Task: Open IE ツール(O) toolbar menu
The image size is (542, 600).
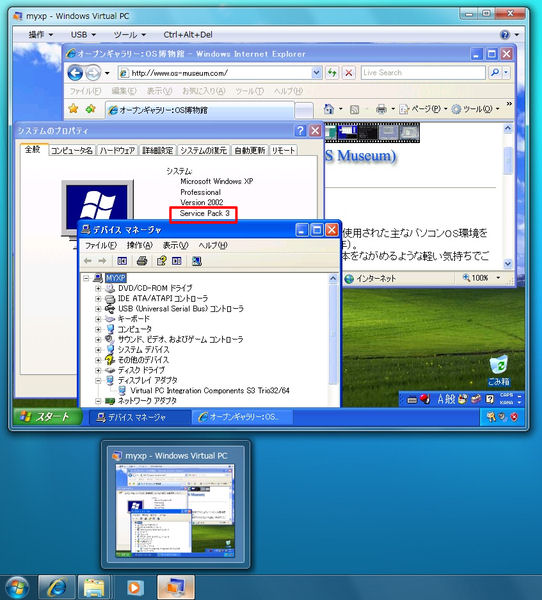Action: pyautogui.click(x=475, y=109)
